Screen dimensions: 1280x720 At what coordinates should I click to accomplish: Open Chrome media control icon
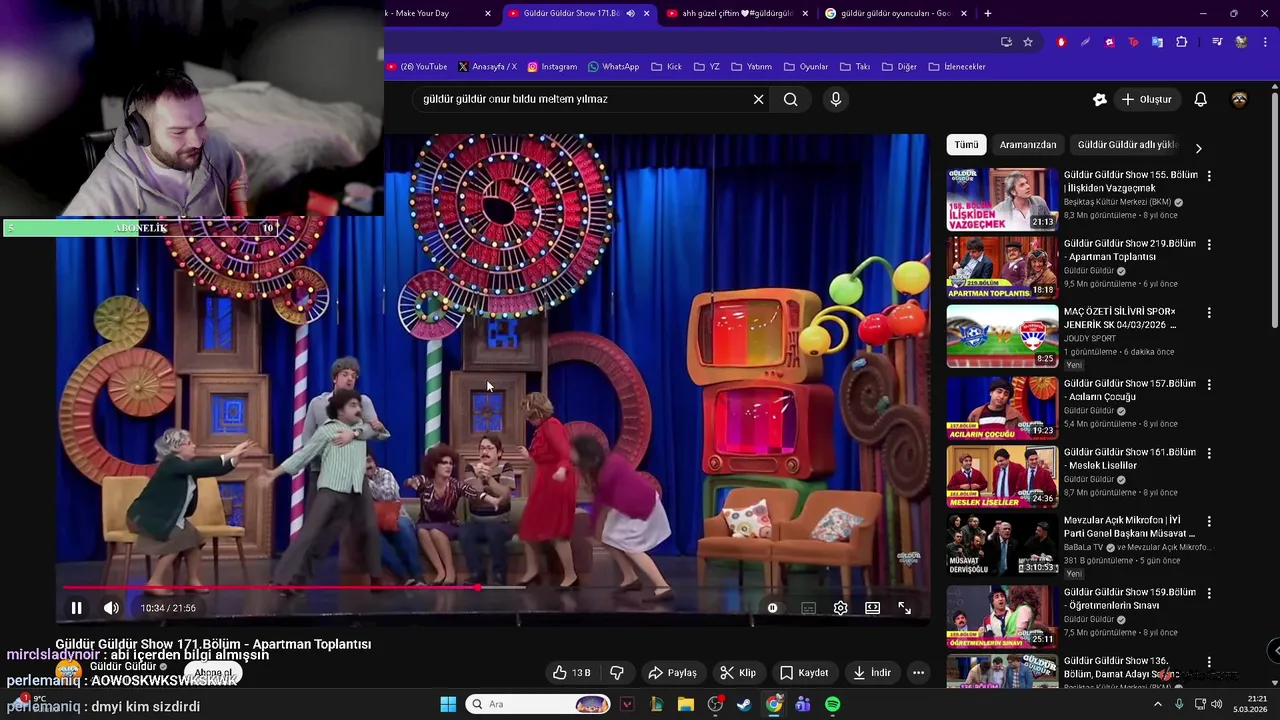(1217, 42)
